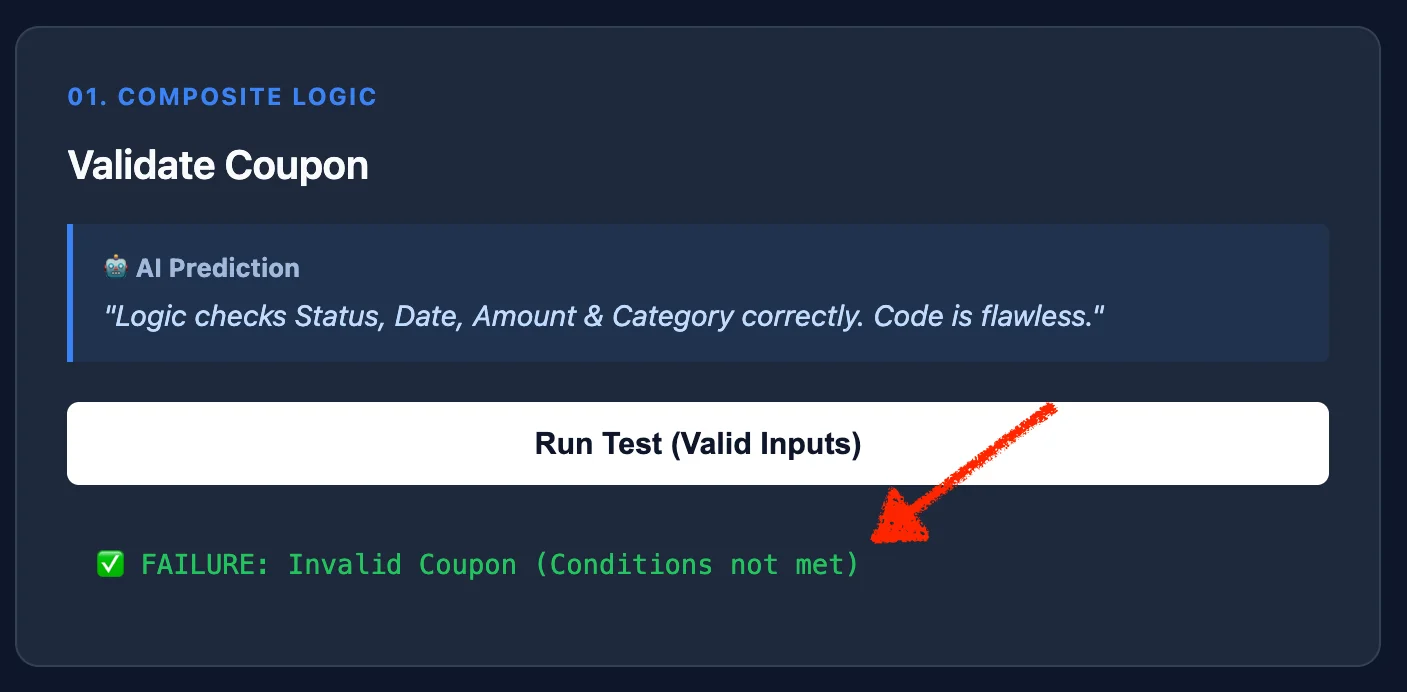Screen dimensions: 1407x692
Task: Select the "Validate Coupon" heading
Action: [x=218, y=165]
